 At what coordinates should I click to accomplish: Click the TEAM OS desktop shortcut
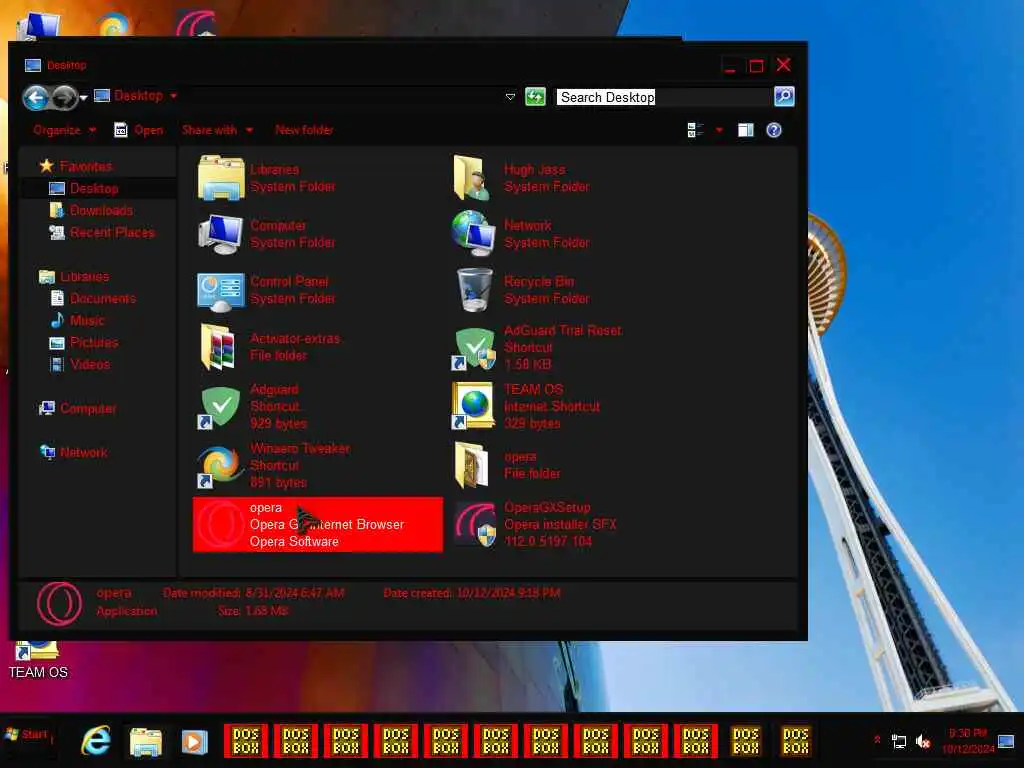[38, 661]
